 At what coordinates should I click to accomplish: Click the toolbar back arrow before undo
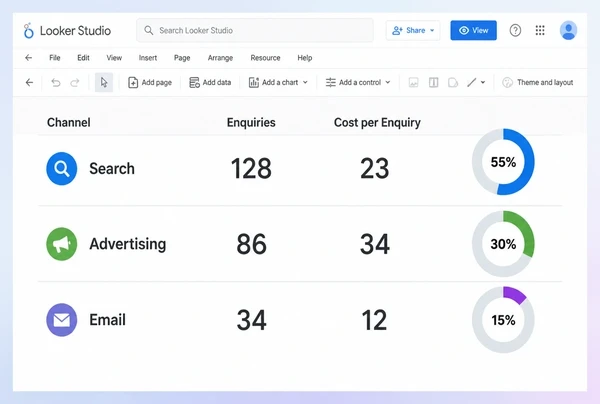click(x=29, y=82)
